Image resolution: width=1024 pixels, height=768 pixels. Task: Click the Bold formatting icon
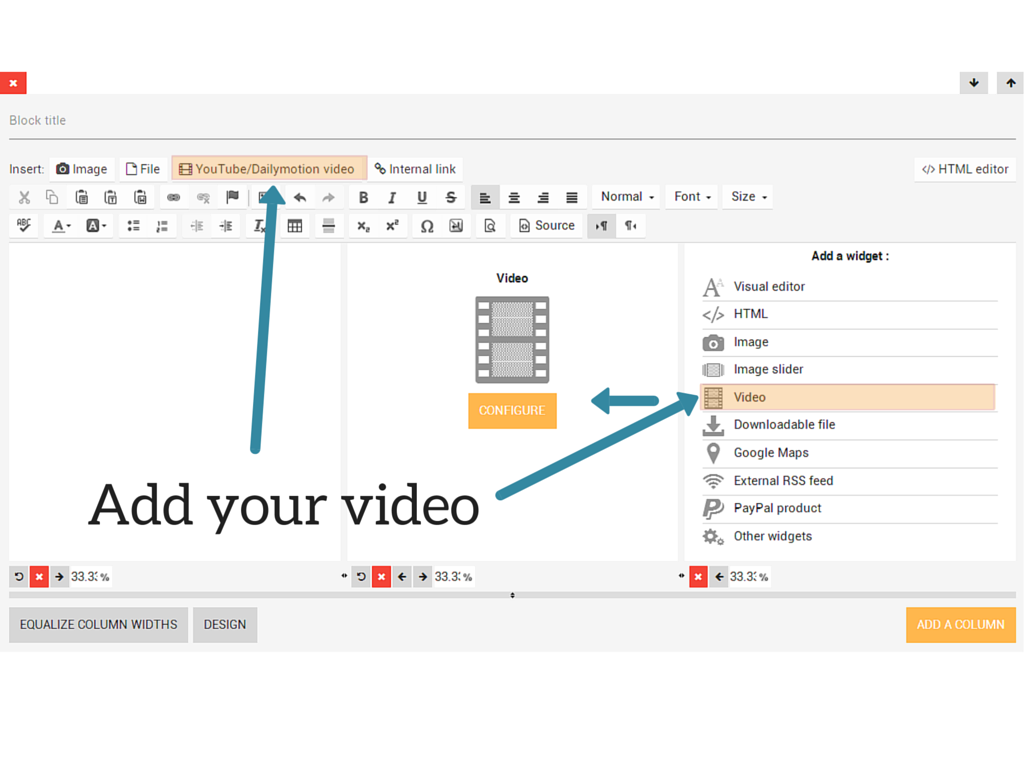click(363, 198)
